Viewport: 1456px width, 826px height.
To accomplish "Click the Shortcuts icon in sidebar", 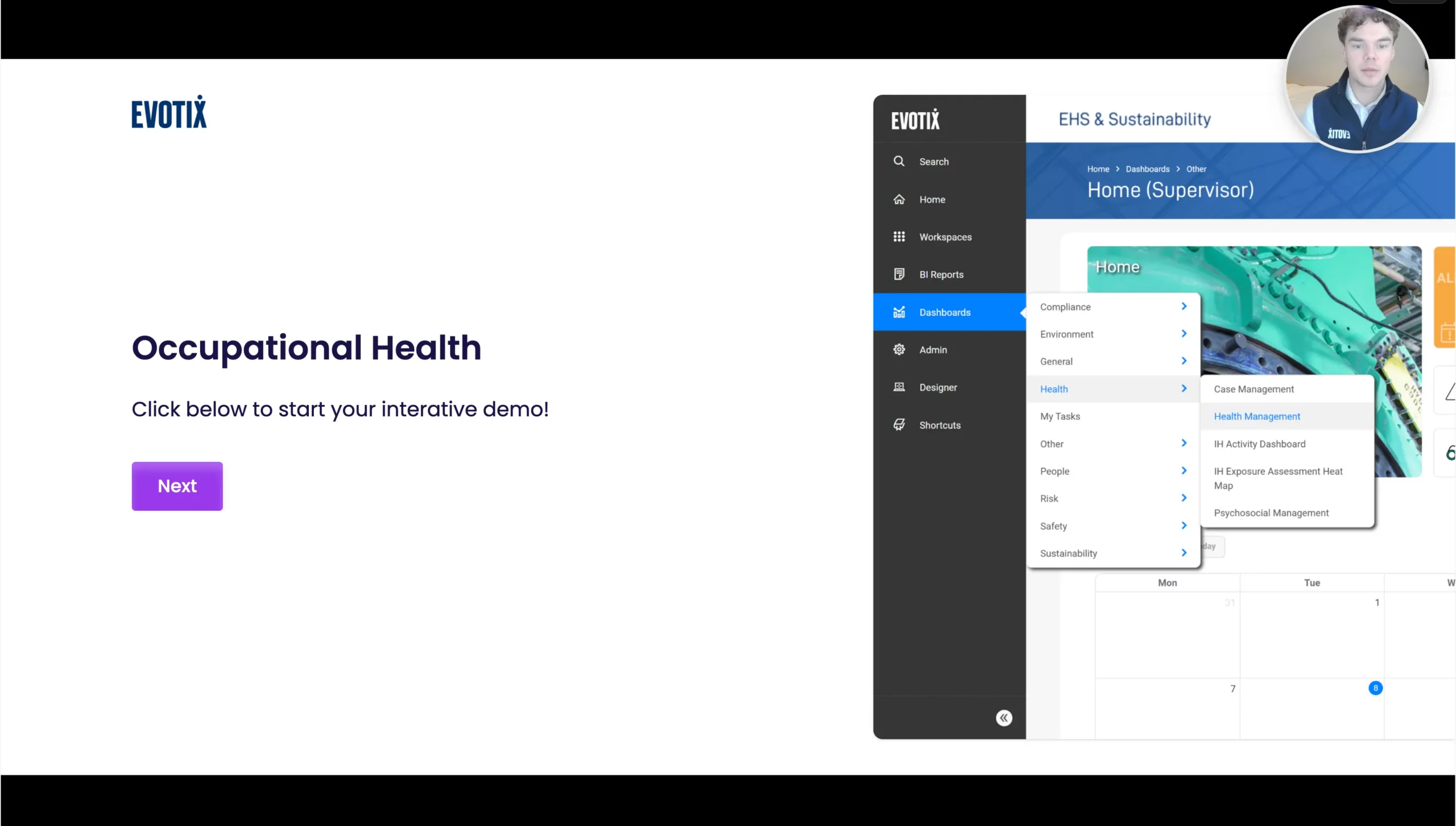I will tap(899, 424).
